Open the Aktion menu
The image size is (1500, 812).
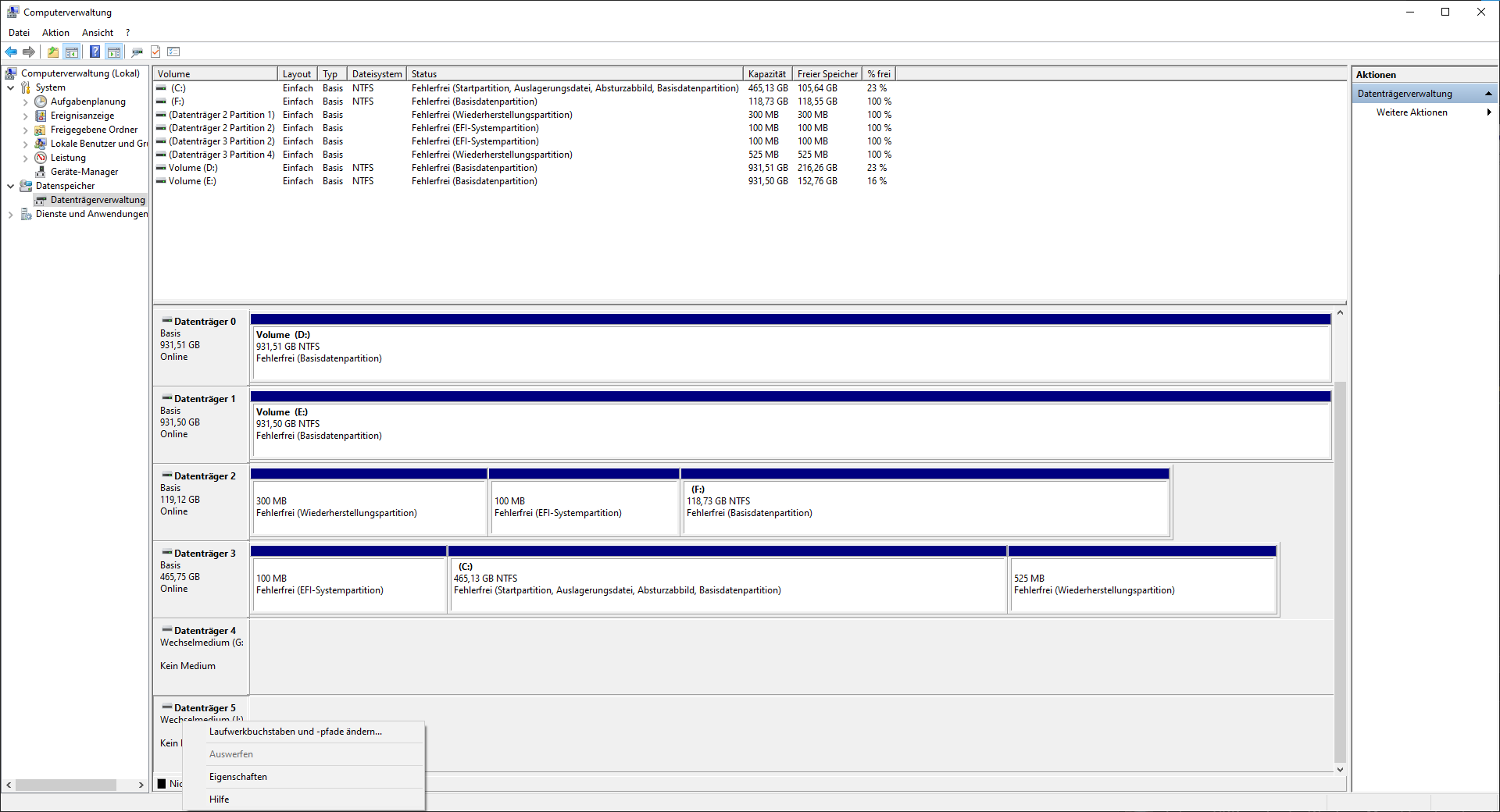pos(55,33)
